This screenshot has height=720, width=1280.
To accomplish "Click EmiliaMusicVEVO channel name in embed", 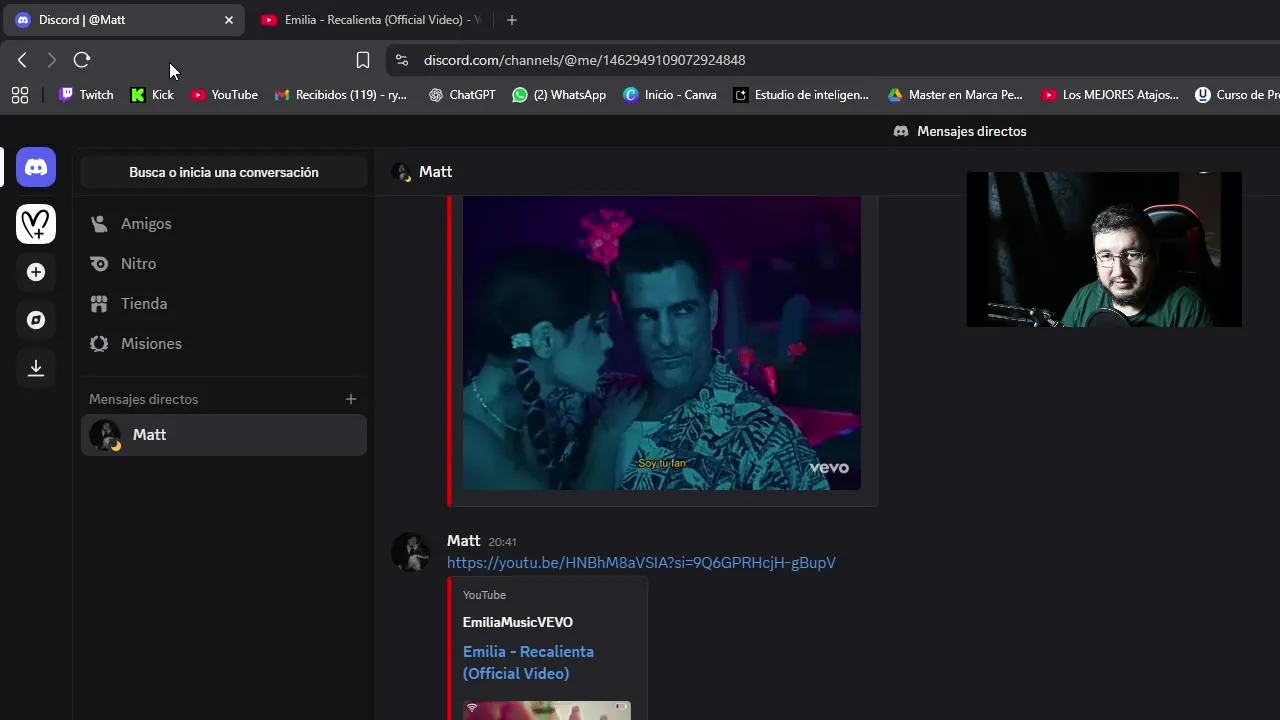I will tap(518, 622).
